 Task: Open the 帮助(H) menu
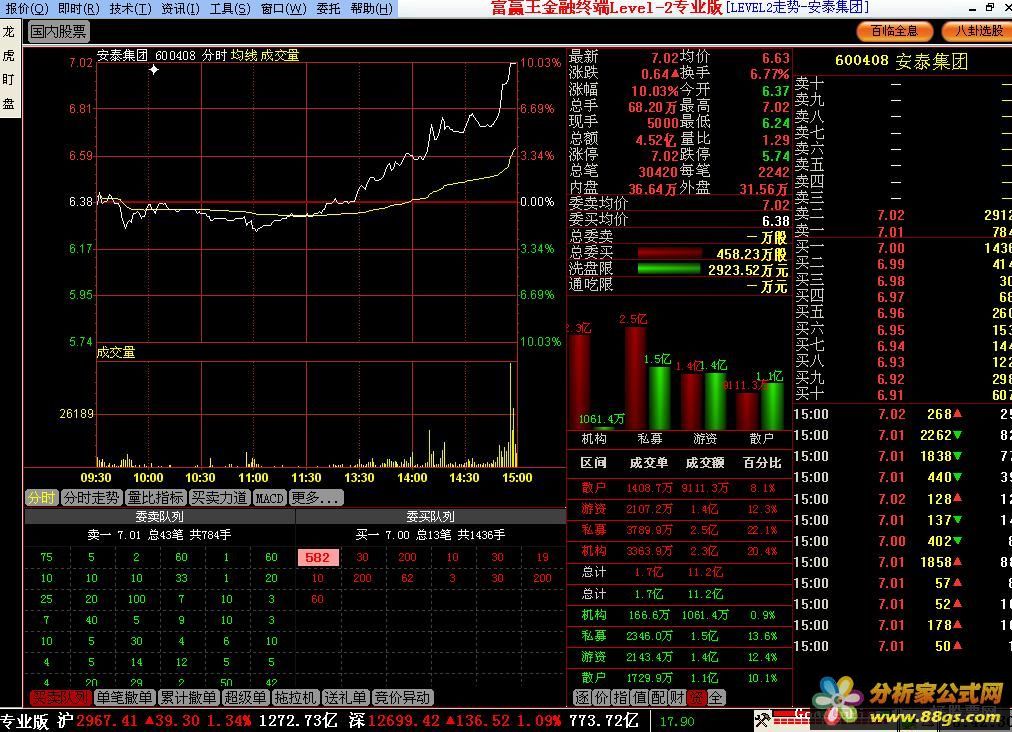372,8
